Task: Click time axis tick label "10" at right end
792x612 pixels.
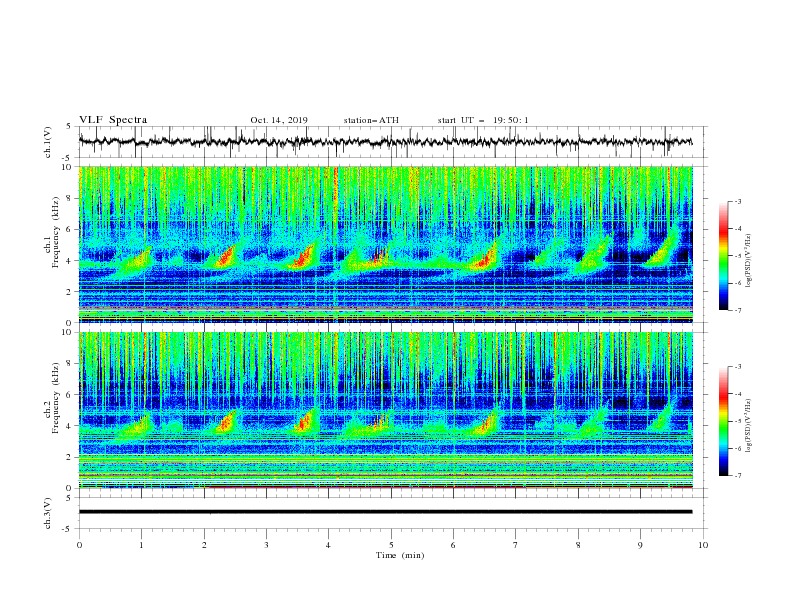Action: tap(703, 545)
